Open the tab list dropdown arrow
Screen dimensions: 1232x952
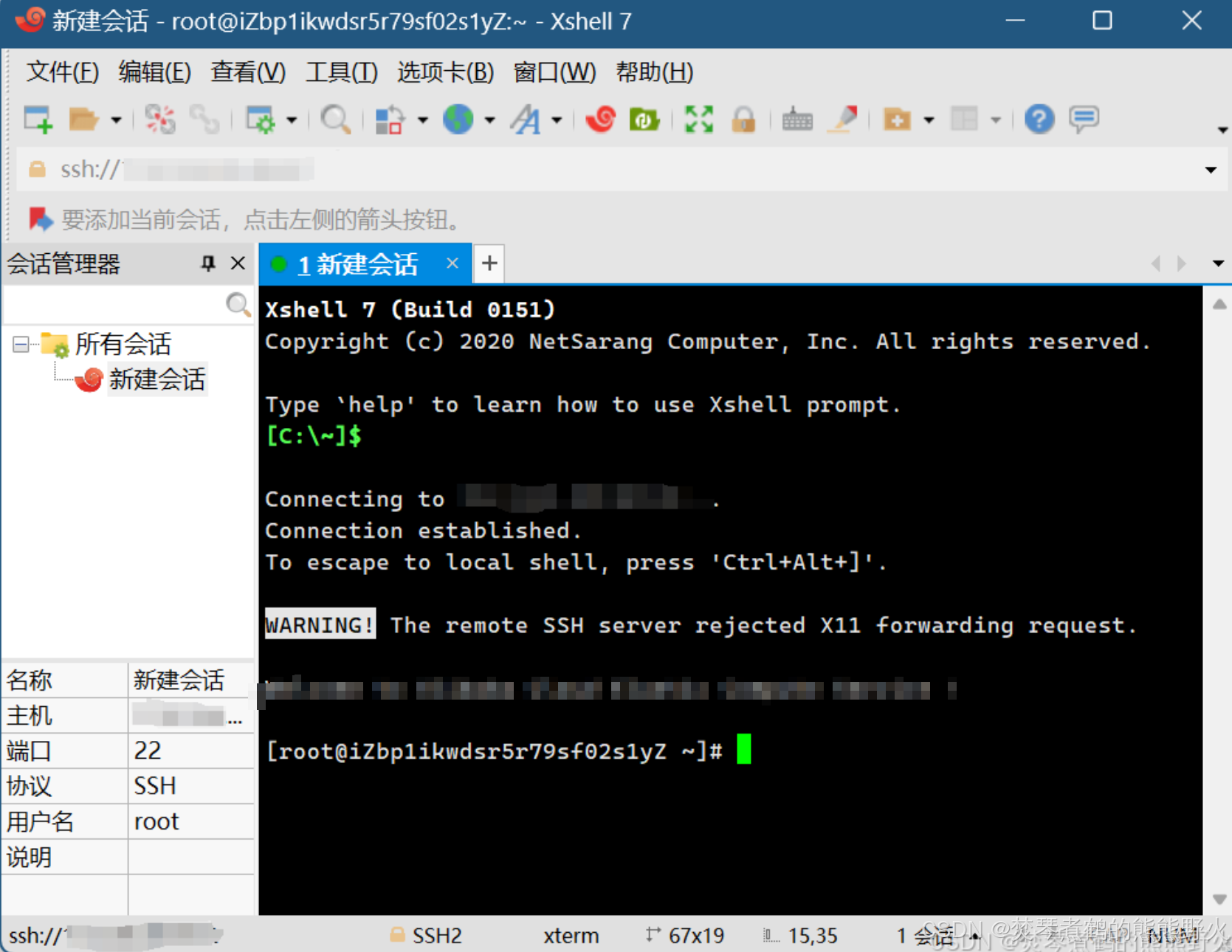point(1218,263)
